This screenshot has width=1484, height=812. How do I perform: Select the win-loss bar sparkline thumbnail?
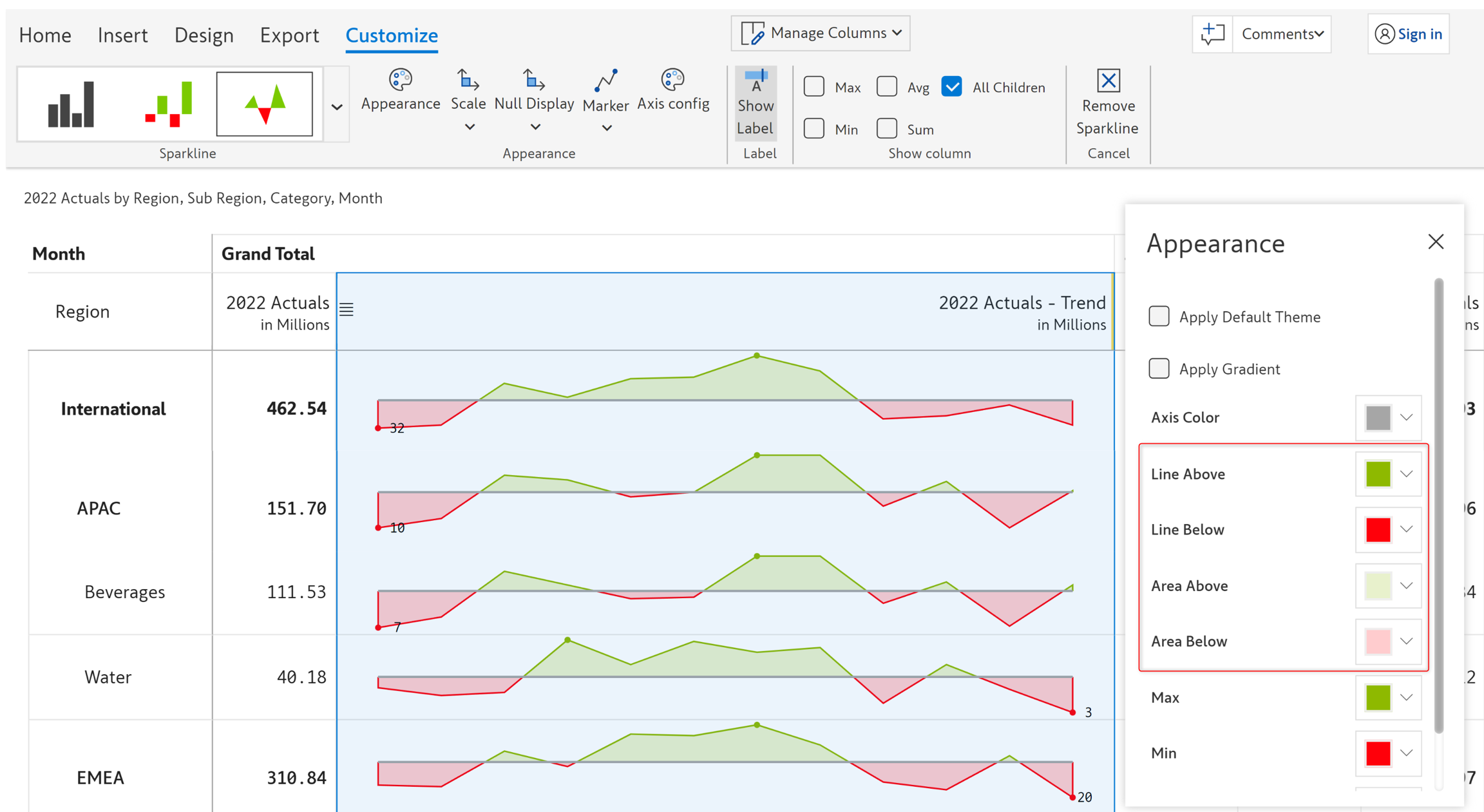pos(168,104)
